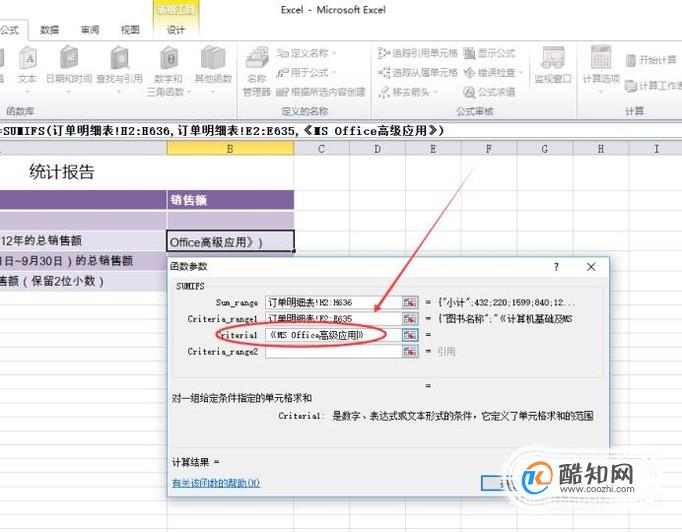Expand 其他函数 dropdown arrow

[213, 92]
